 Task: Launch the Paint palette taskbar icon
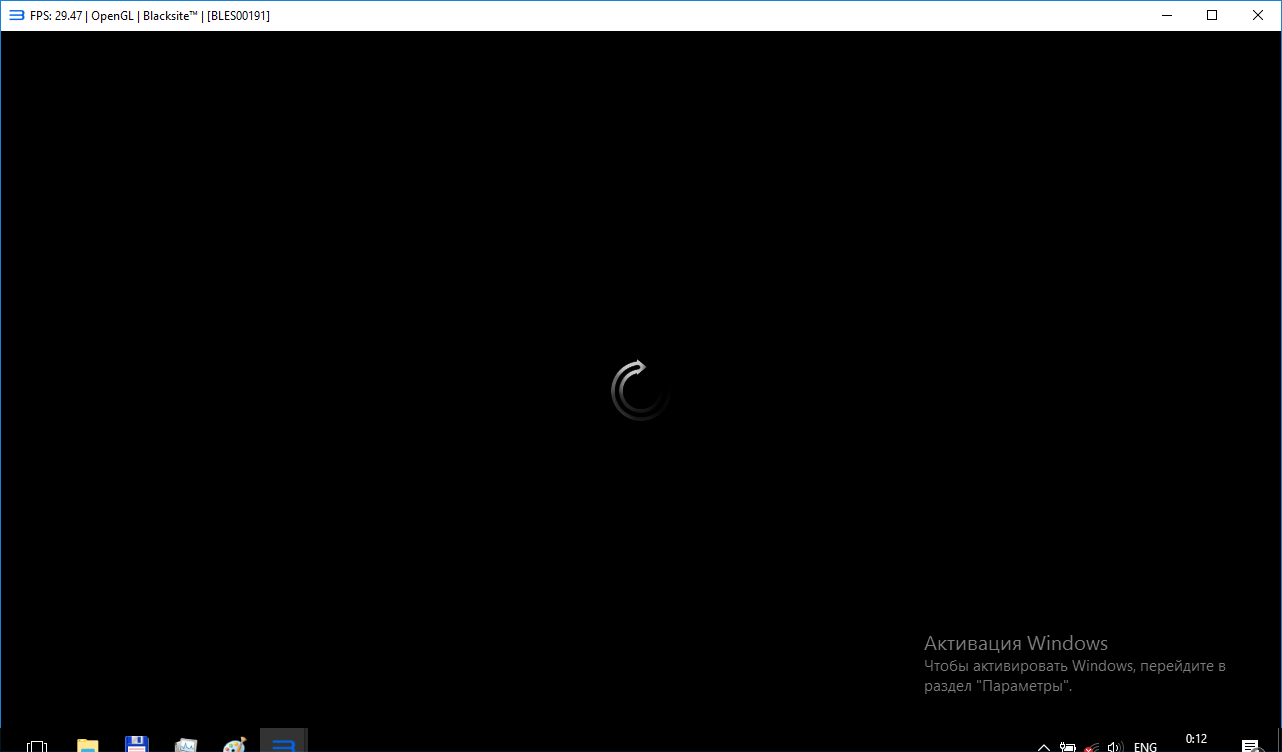click(x=234, y=745)
